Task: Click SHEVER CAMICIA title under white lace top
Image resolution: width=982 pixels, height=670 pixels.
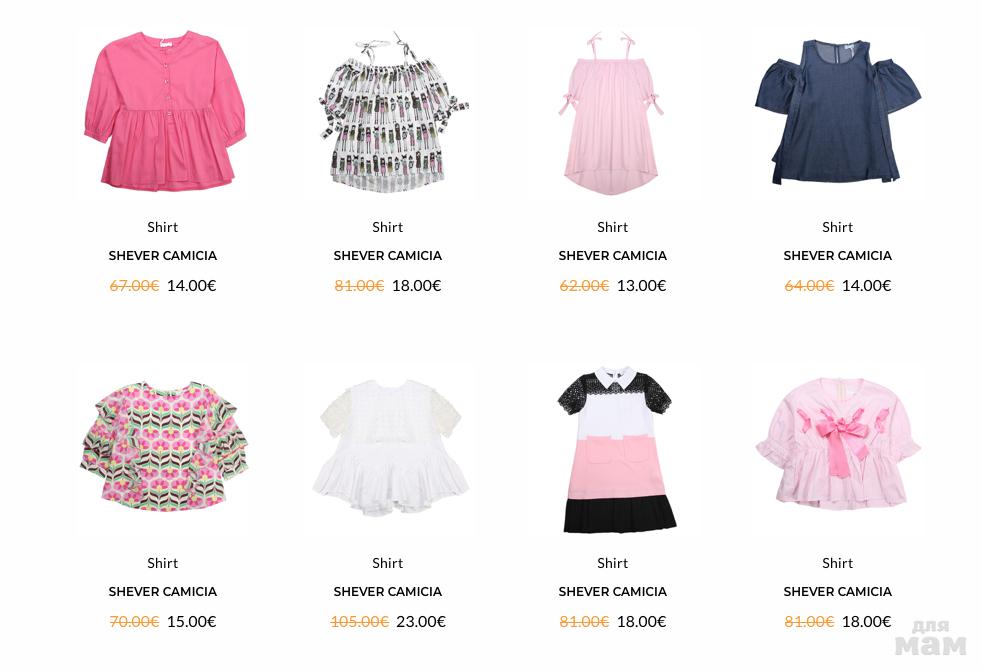Action: pyautogui.click(x=388, y=592)
